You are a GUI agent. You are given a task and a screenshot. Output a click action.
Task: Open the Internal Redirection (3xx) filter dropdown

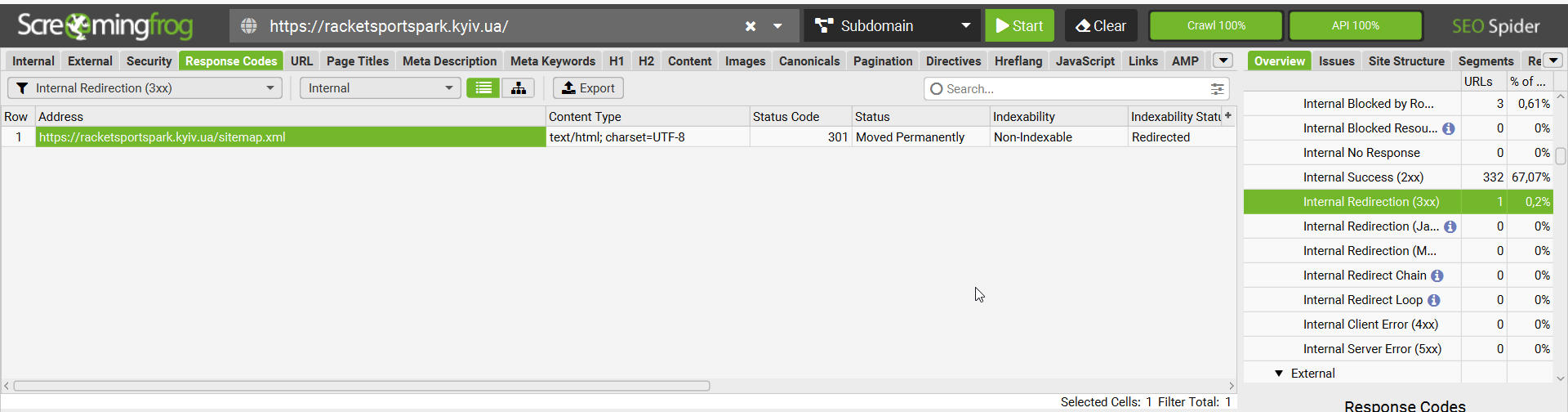(x=145, y=88)
